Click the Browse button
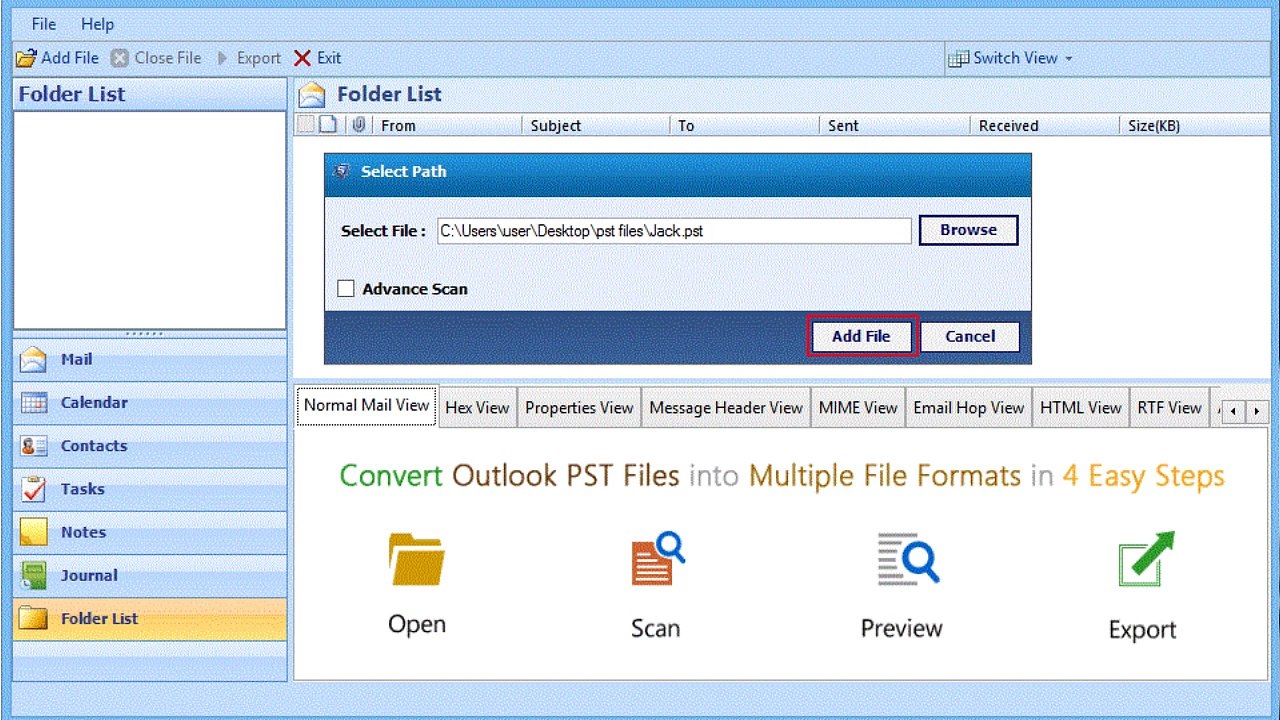Image resolution: width=1280 pixels, height=720 pixels. (x=968, y=230)
